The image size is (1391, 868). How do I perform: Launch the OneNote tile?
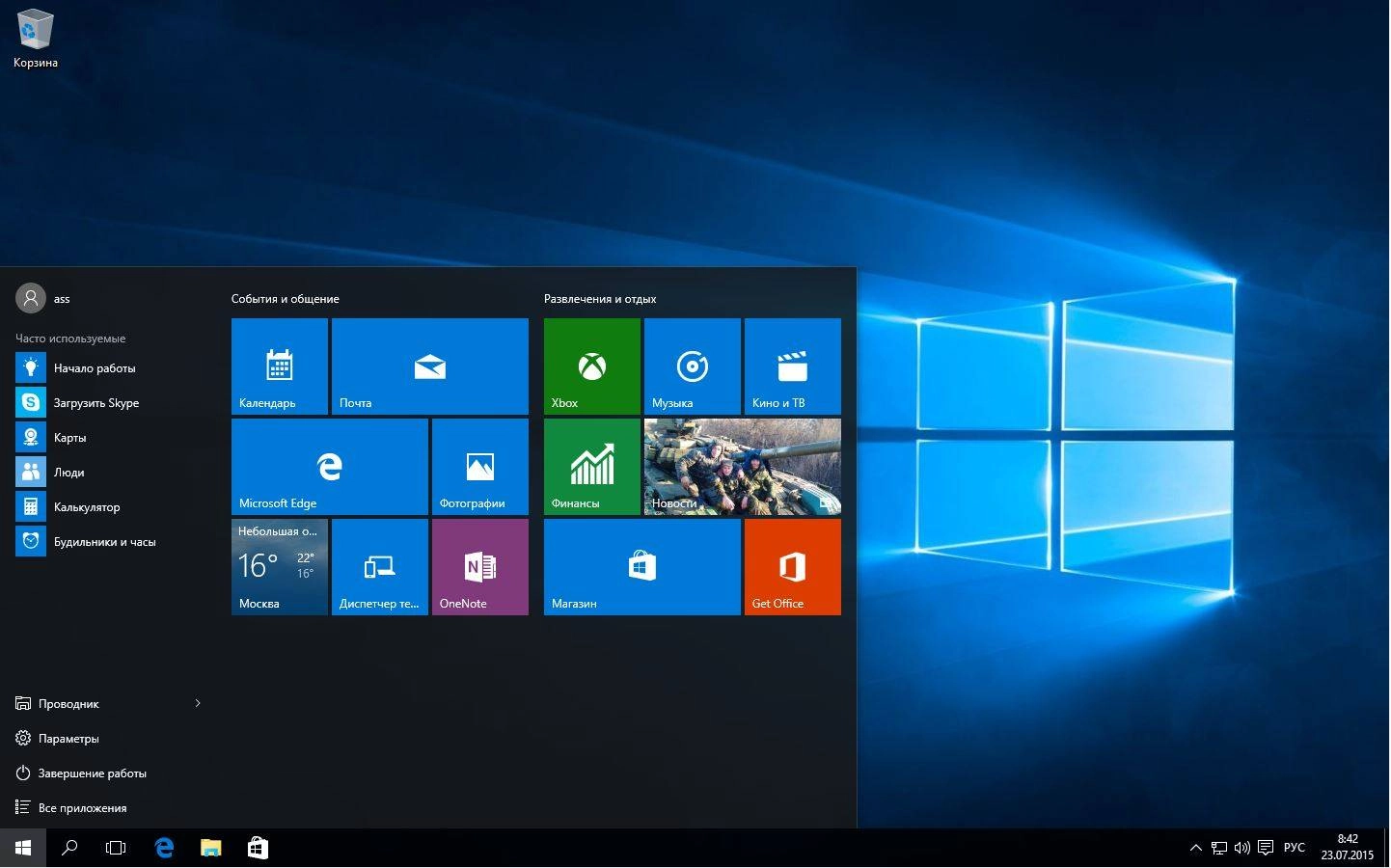480,567
